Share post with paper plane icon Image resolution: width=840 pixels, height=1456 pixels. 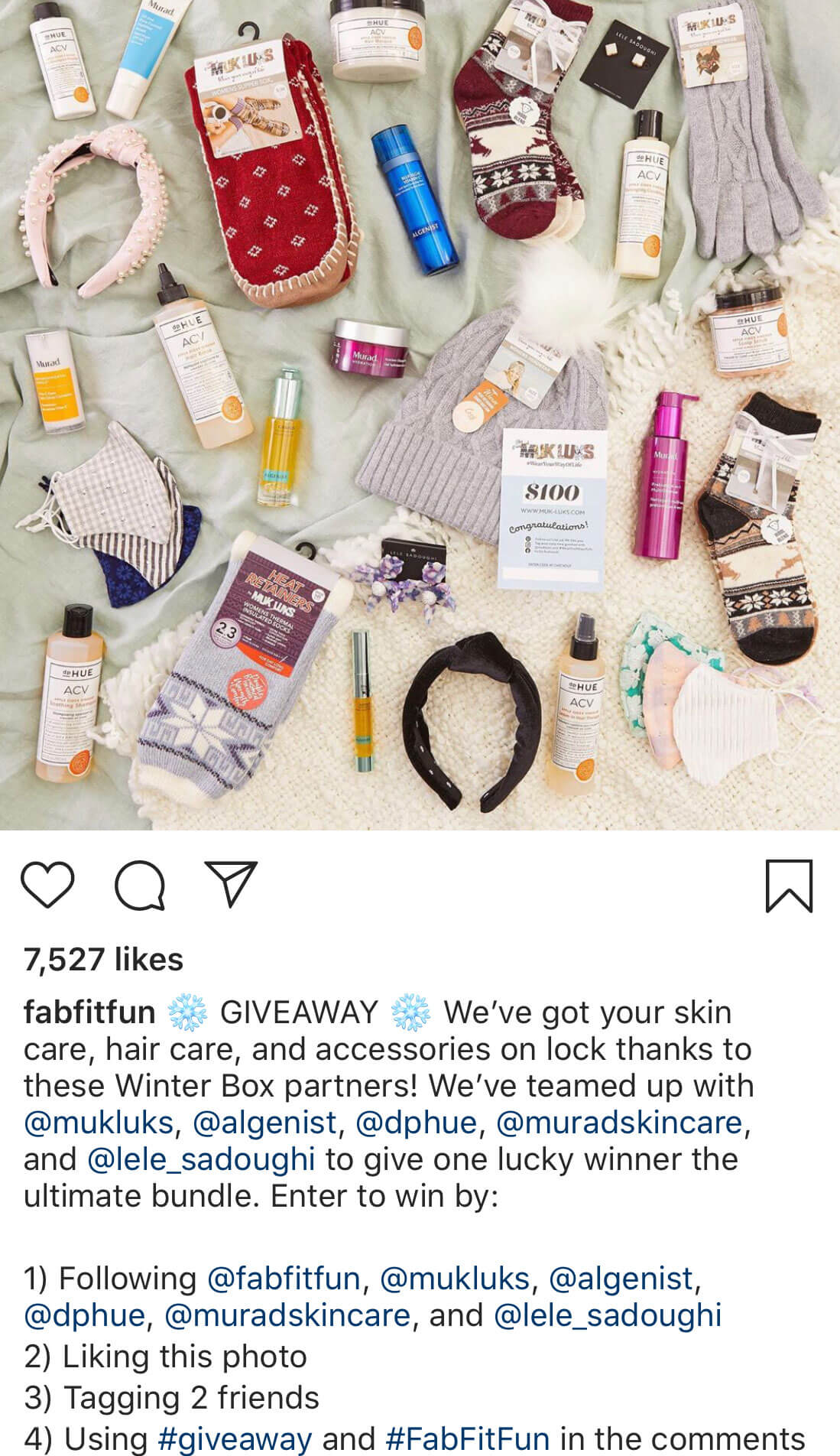pos(230,885)
